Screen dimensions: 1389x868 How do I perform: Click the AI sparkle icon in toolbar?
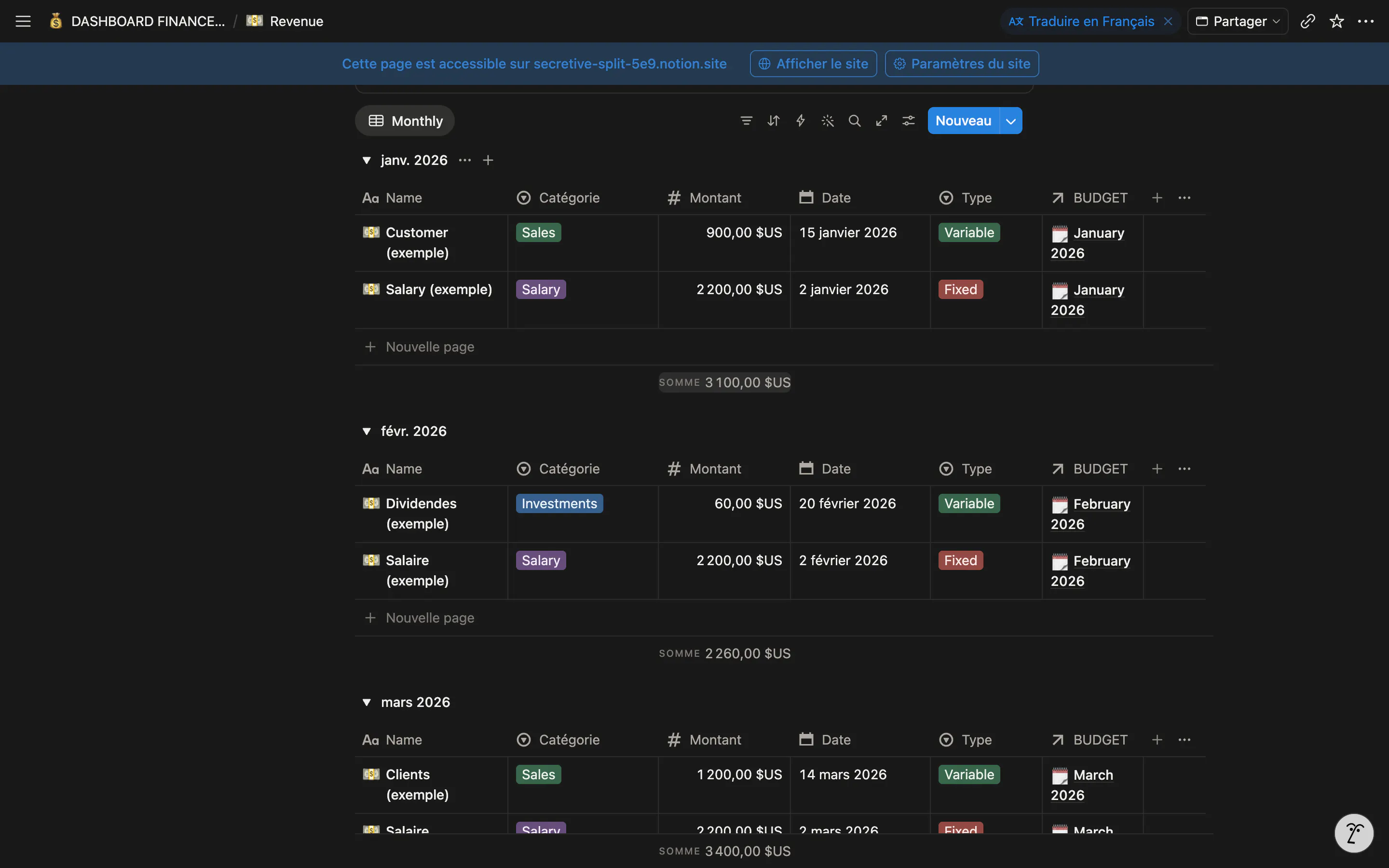coord(827,121)
